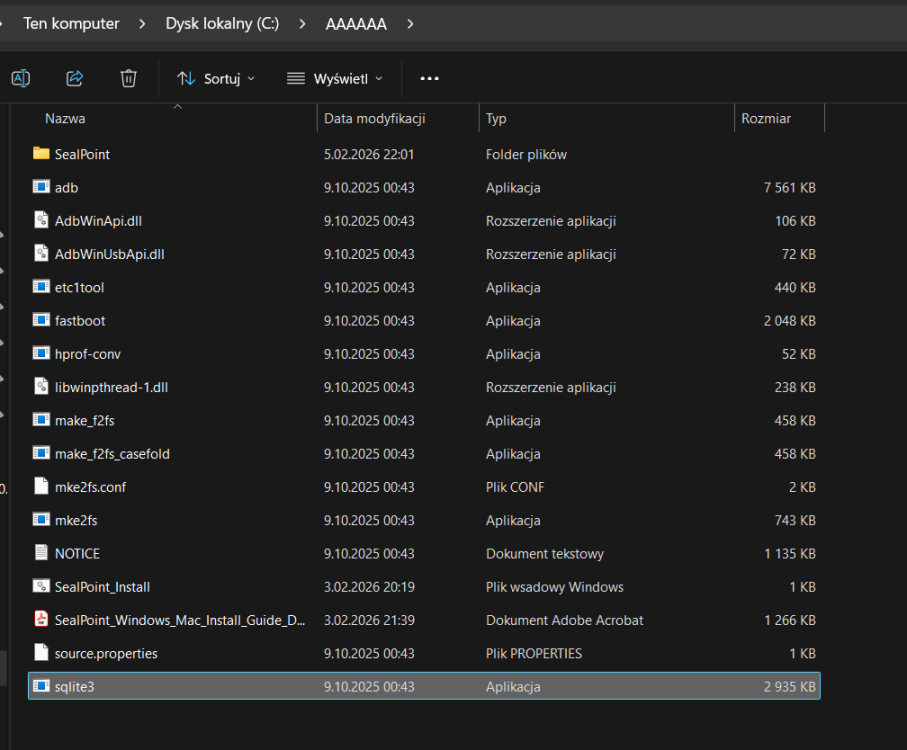The width and height of the screenshot is (907, 750).
Task: Click the NOTICE text document icon
Action: tap(41, 553)
